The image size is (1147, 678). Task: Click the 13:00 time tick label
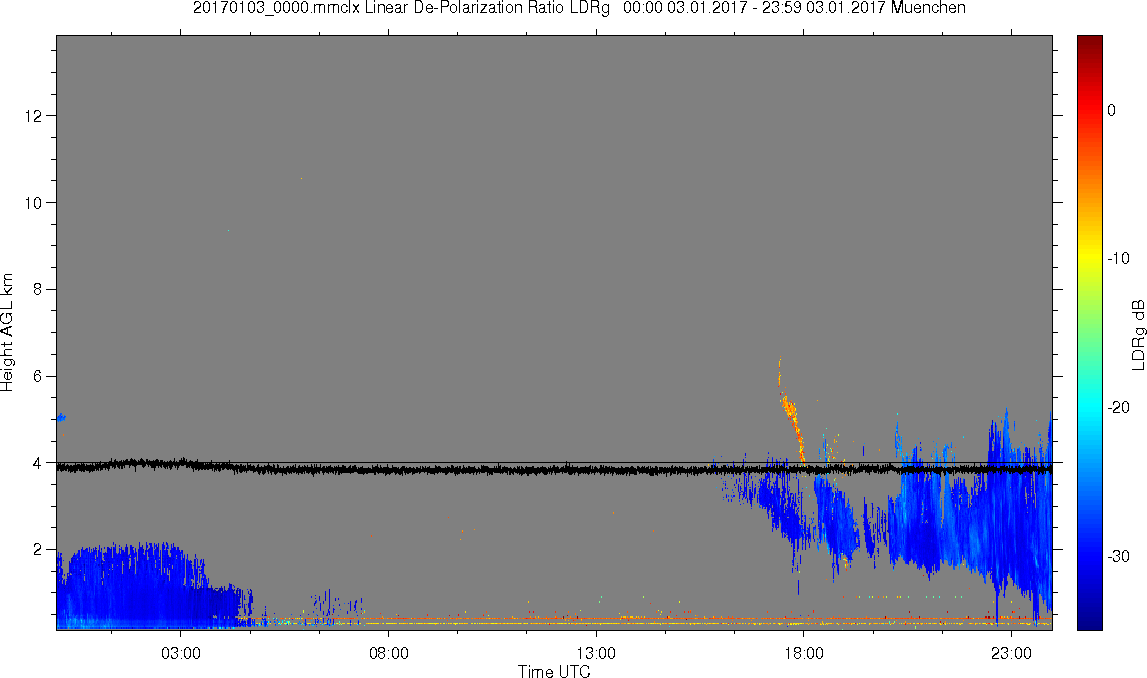click(596, 653)
